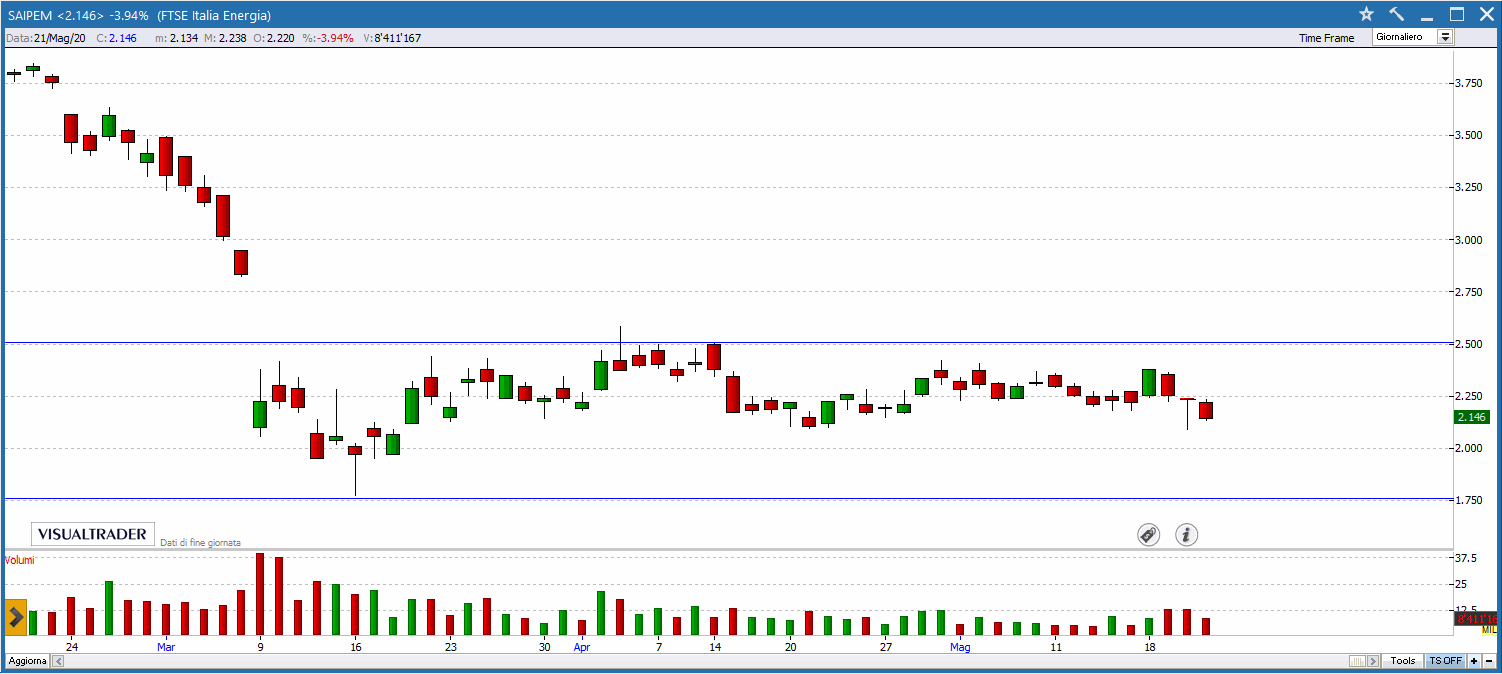The height and width of the screenshot is (674, 1502).
Task: Click the VISUALTRADER logo
Action: coord(93,534)
